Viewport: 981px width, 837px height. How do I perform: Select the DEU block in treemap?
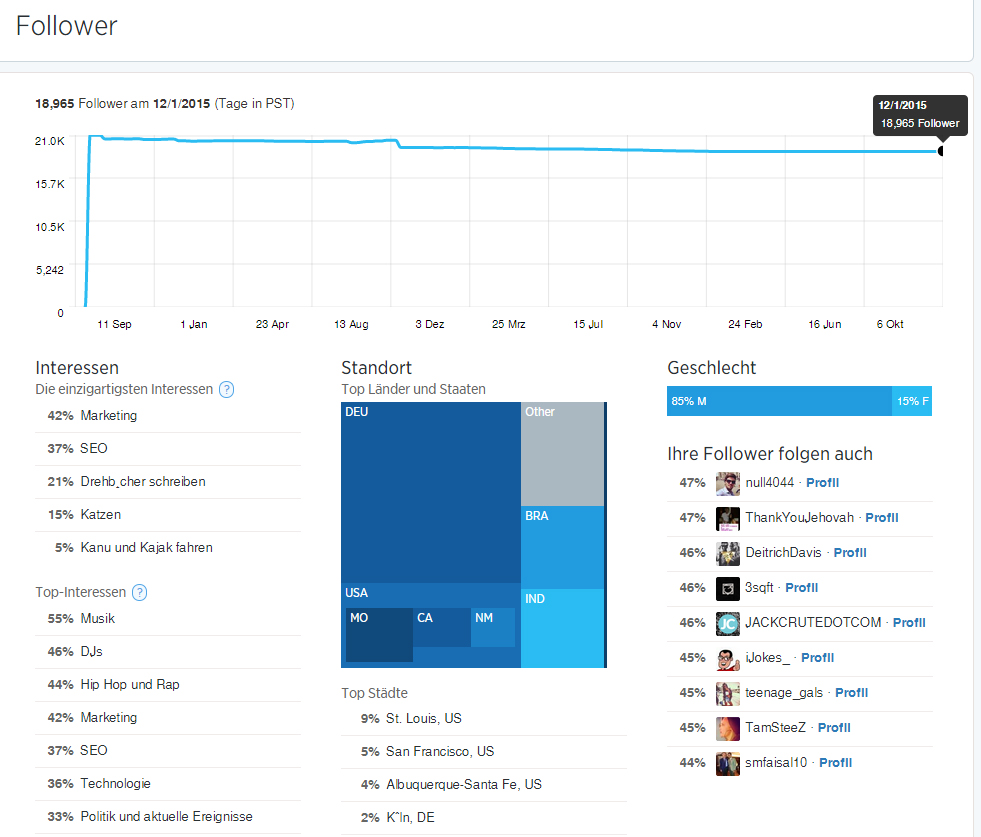(x=430, y=492)
